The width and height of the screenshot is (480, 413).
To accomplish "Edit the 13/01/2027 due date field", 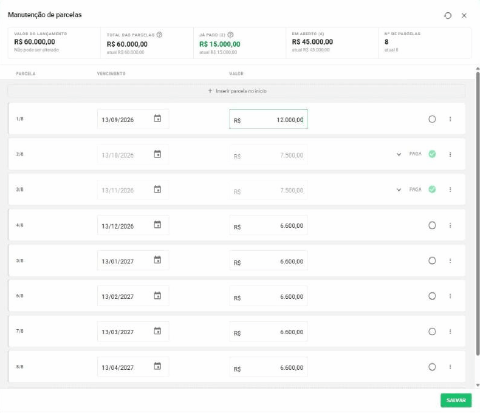I will (x=133, y=261).
